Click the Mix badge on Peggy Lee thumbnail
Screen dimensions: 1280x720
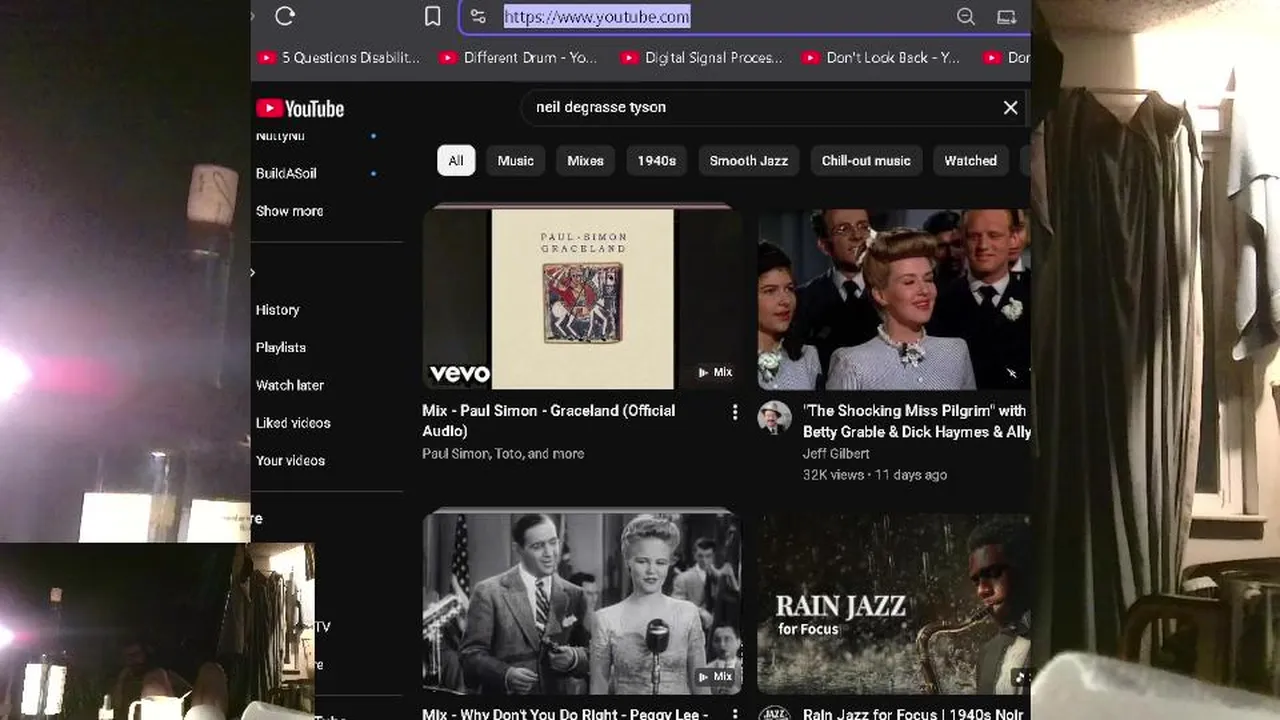[x=715, y=677]
